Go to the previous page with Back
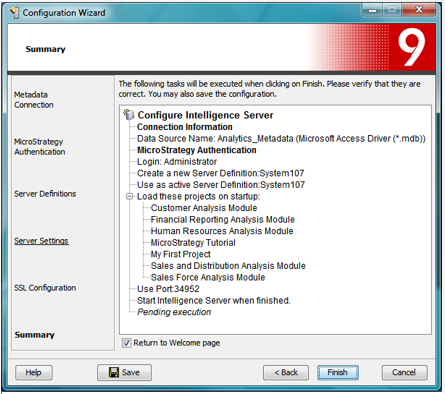Viewport: 445px width, 394px height. tap(286, 372)
